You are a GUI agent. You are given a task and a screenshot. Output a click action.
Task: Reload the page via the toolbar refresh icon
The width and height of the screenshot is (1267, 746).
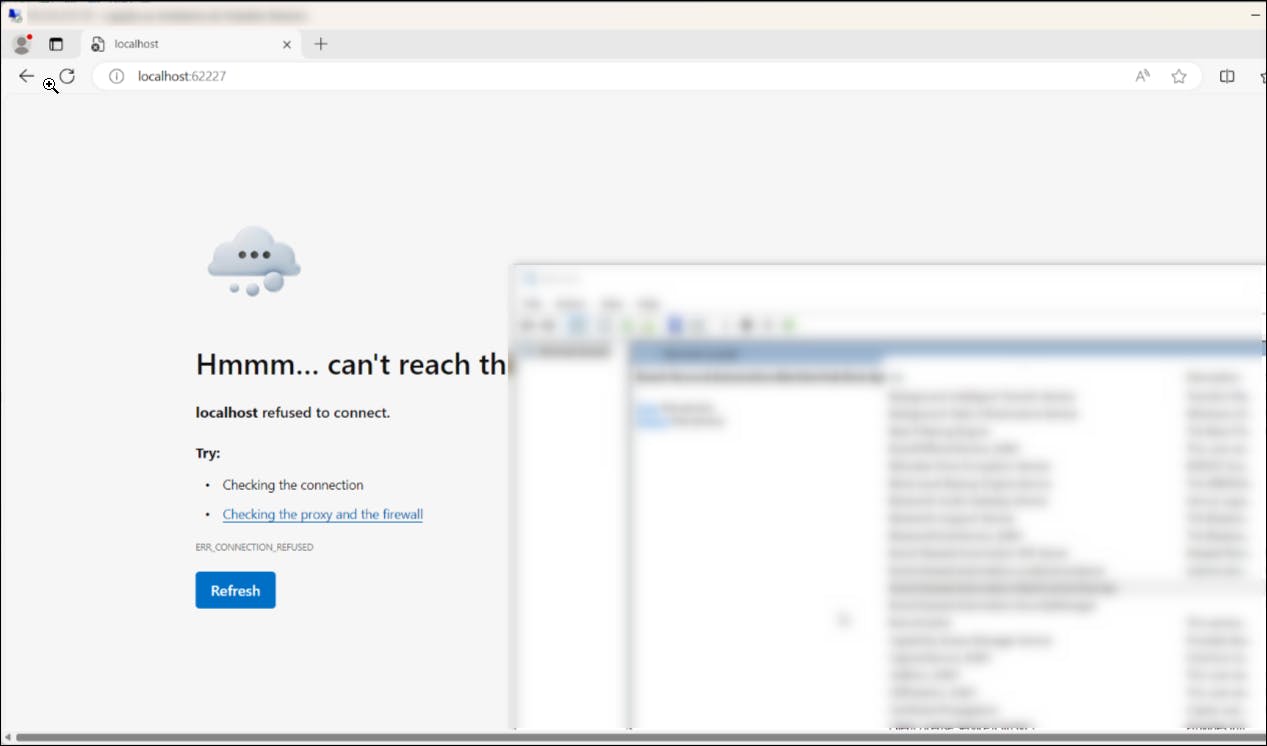67,76
